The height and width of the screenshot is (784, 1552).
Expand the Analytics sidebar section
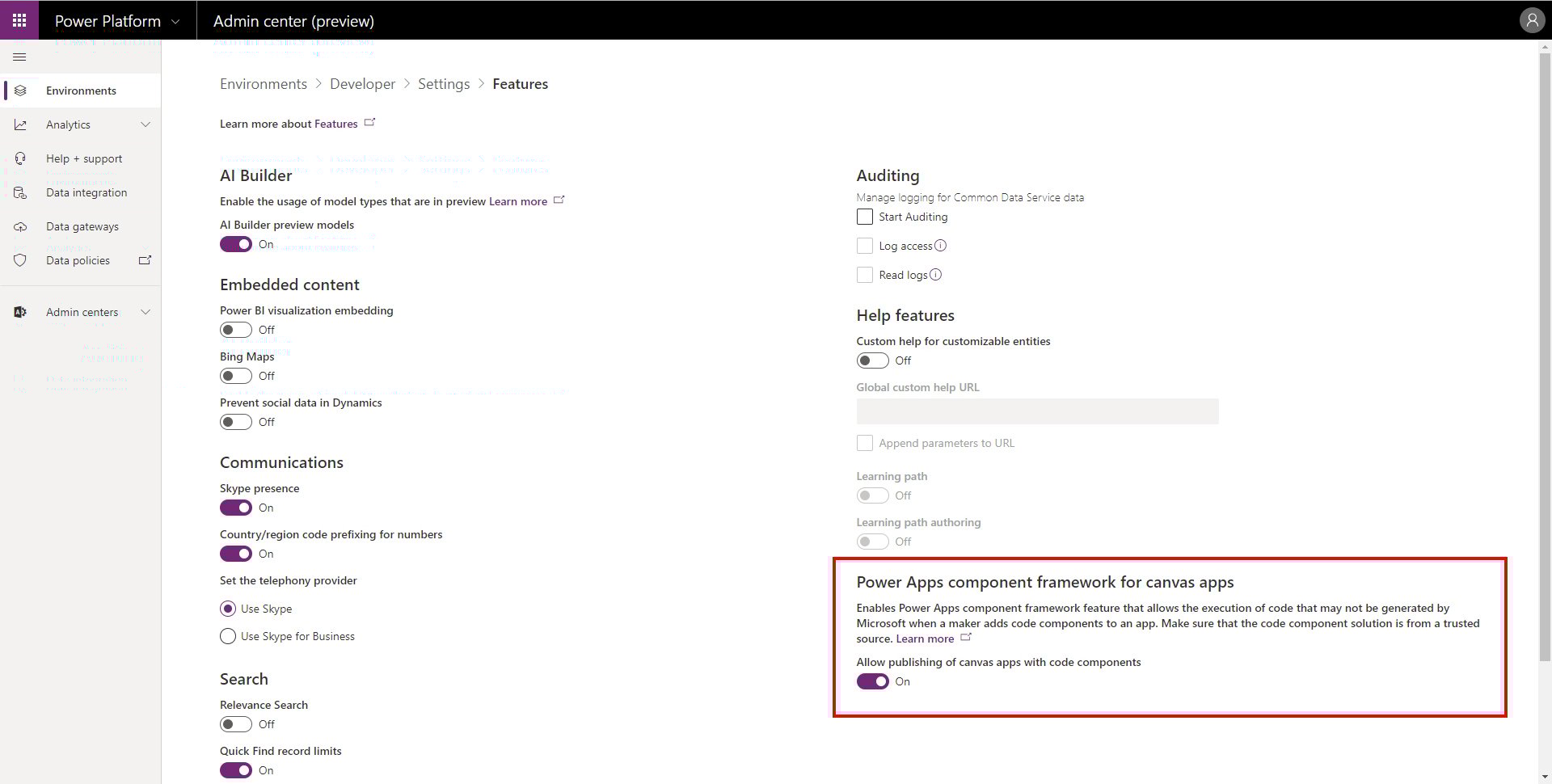(145, 124)
